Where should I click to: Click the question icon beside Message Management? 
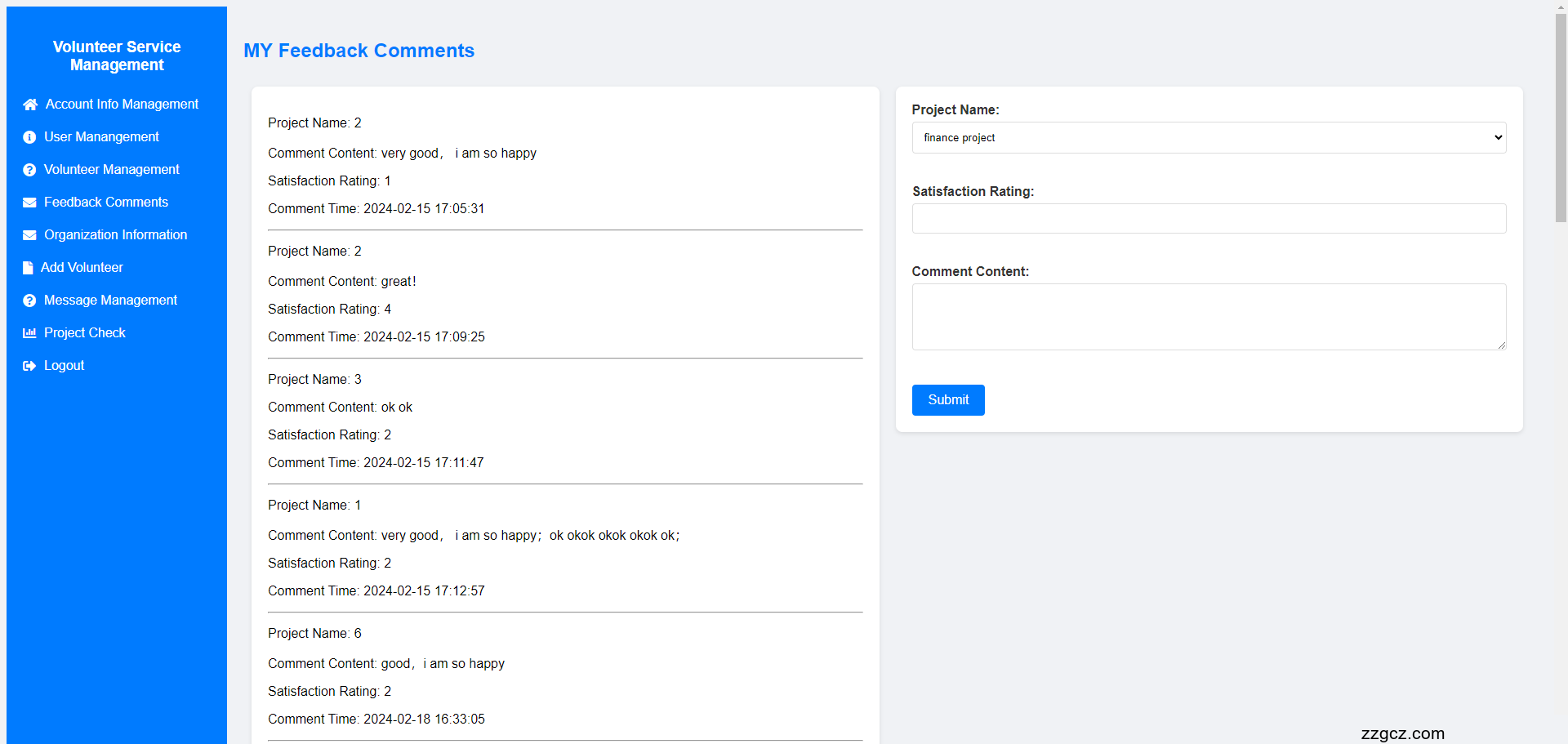pos(29,301)
